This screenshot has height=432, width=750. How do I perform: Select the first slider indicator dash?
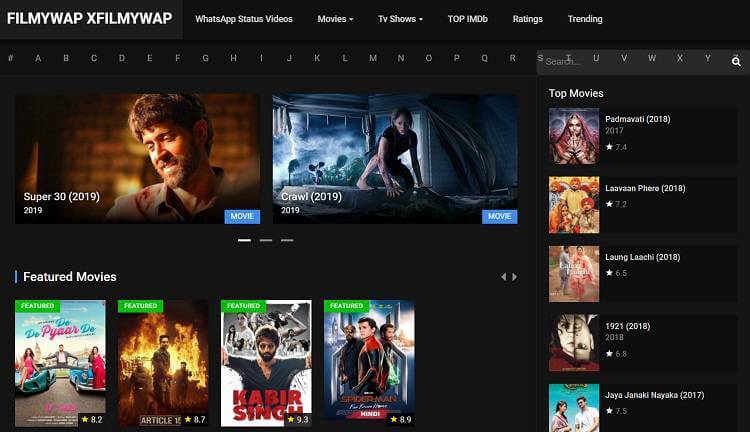point(244,240)
